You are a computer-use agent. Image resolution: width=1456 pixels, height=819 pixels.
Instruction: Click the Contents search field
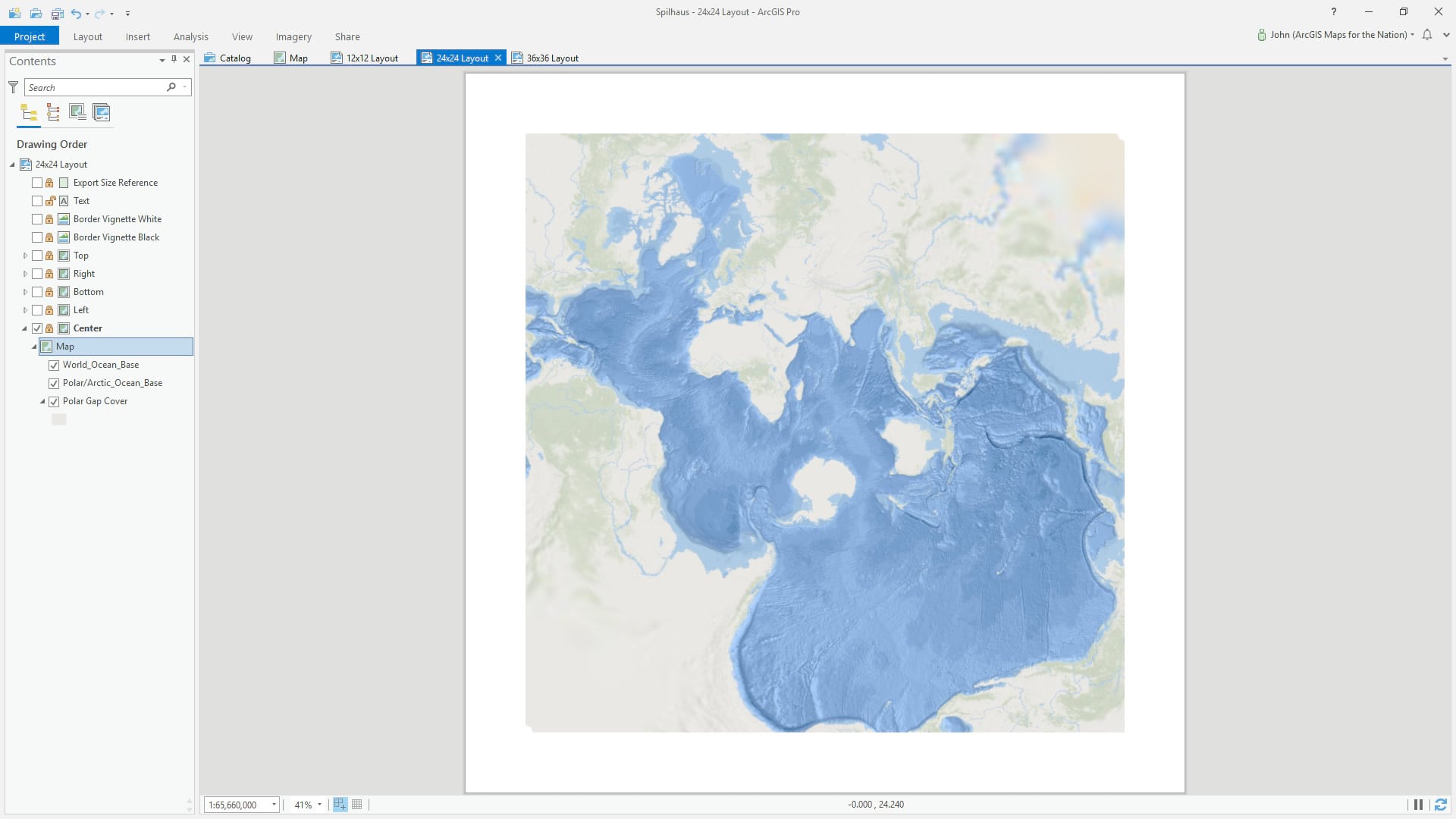95,87
